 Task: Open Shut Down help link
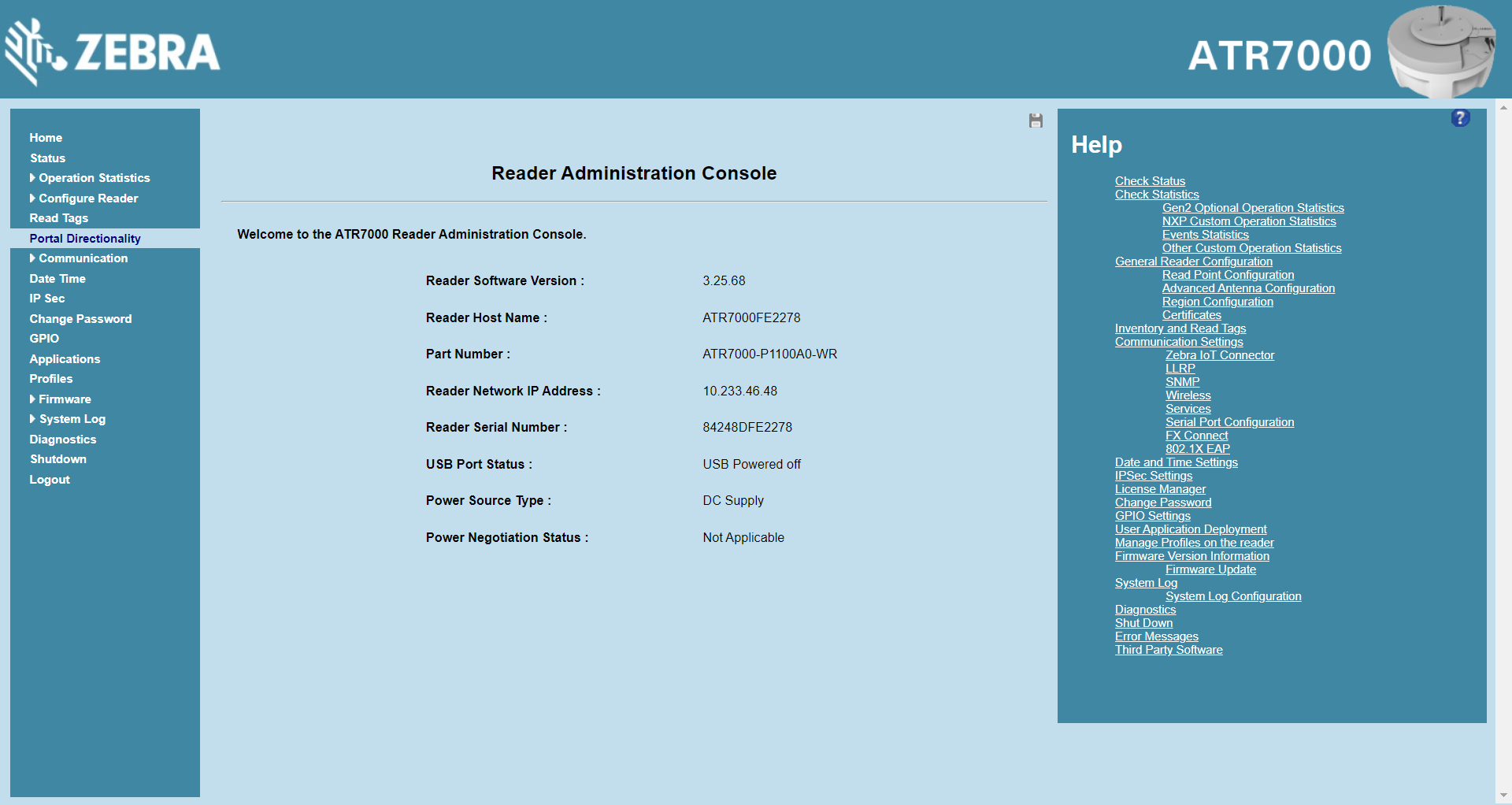click(x=1143, y=623)
